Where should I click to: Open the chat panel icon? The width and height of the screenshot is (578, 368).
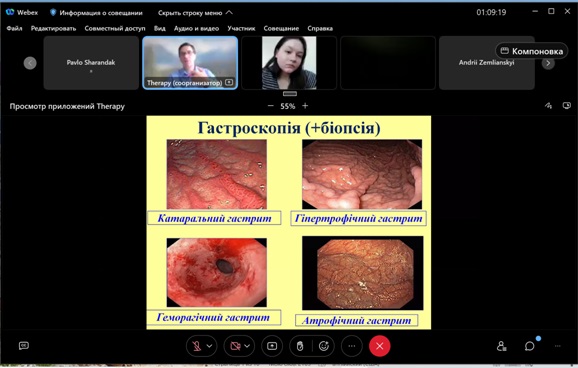point(530,346)
